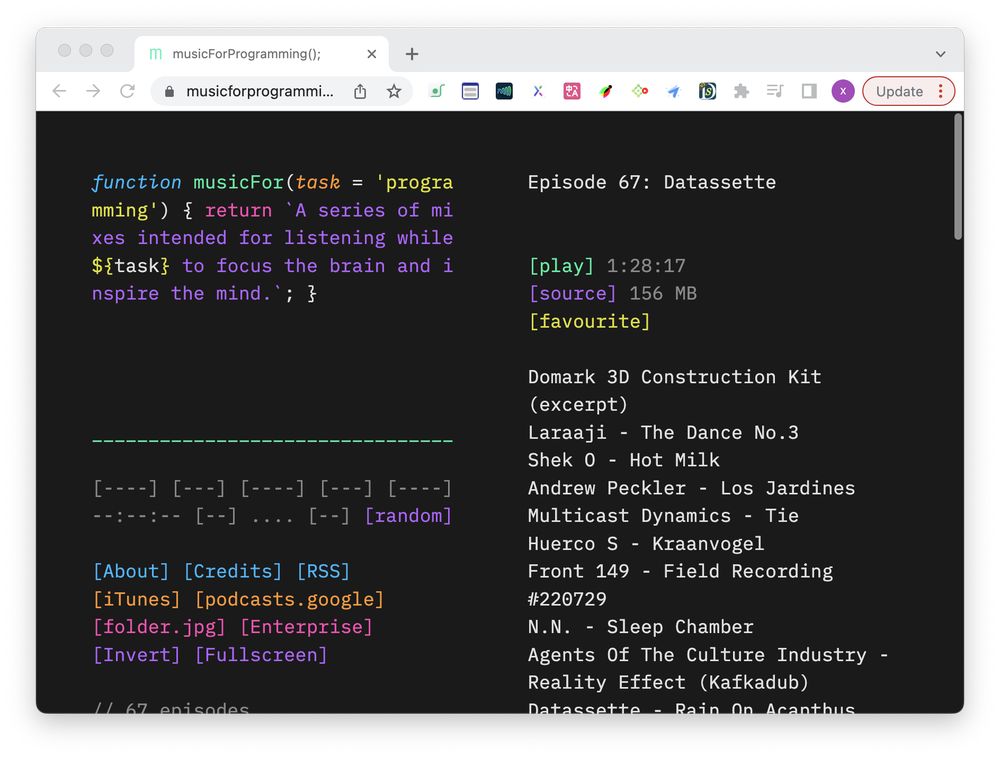Open the blue paper-plane extension
The width and height of the screenshot is (1000, 758).
click(x=673, y=91)
